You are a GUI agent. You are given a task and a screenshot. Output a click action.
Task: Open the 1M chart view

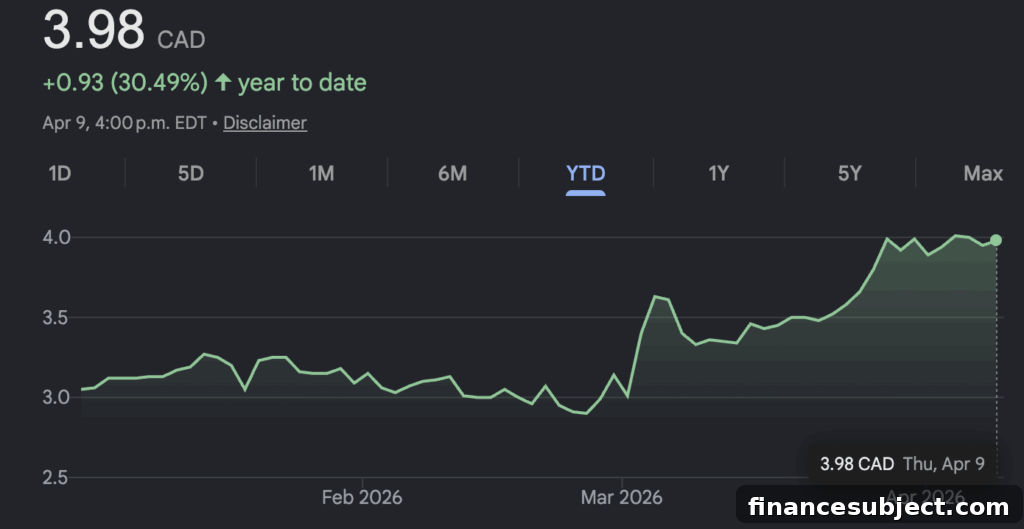click(321, 174)
